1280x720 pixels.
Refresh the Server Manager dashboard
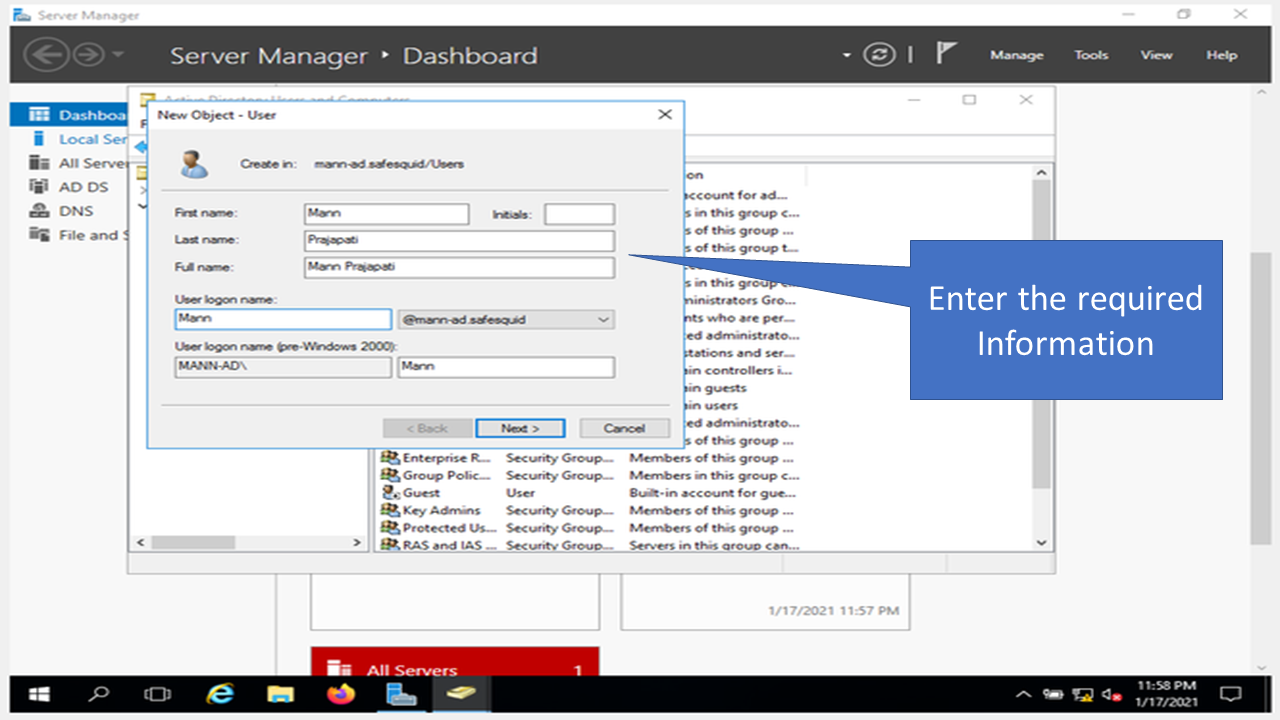879,55
